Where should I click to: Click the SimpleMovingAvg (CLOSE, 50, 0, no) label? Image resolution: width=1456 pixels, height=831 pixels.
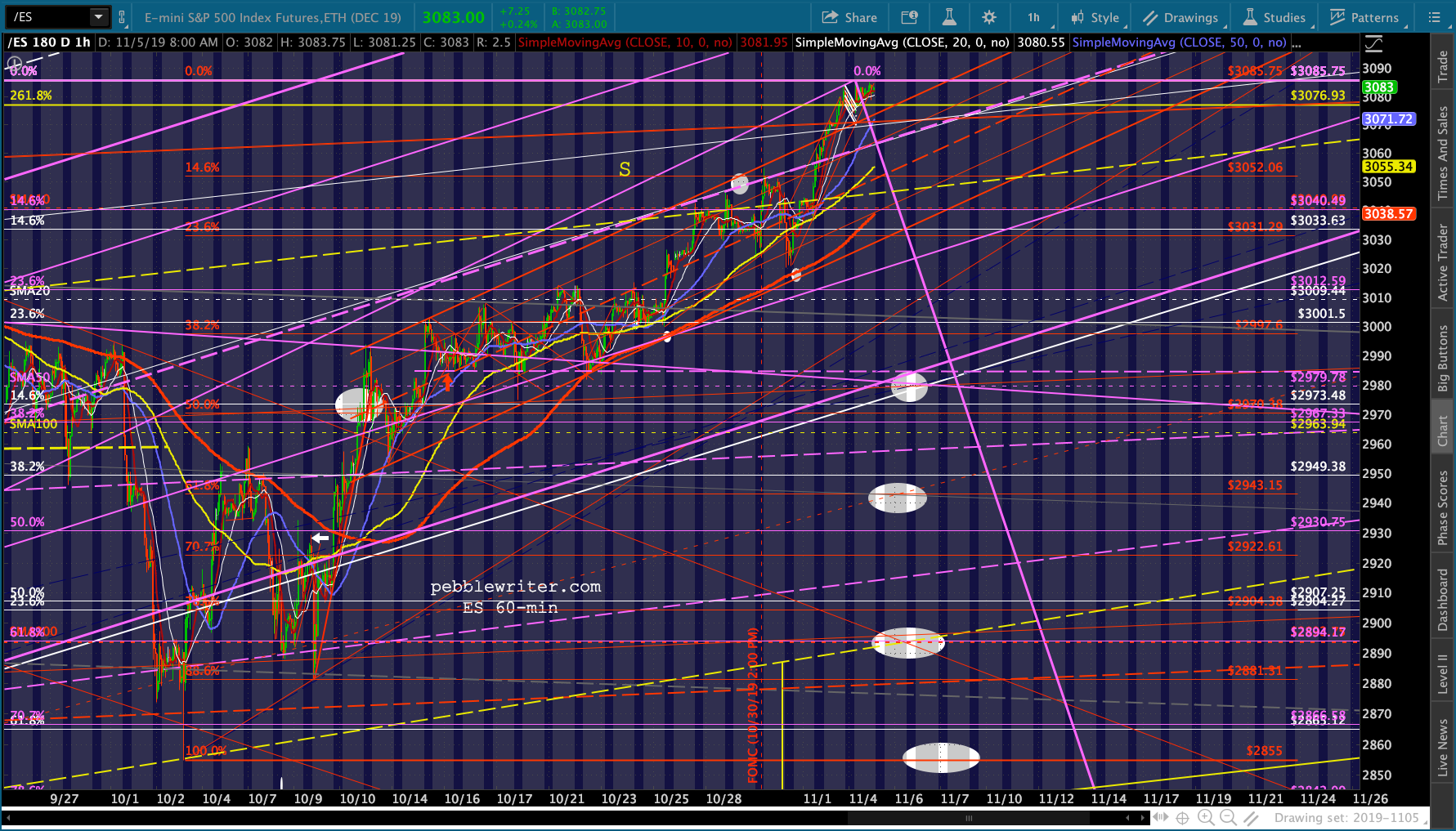(x=1180, y=42)
